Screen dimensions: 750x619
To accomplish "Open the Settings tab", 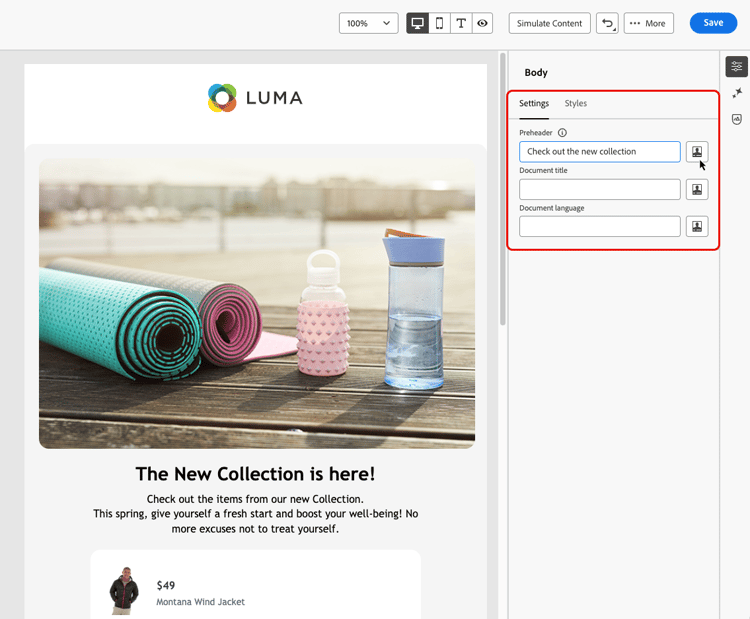I will [x=534, y=103].
